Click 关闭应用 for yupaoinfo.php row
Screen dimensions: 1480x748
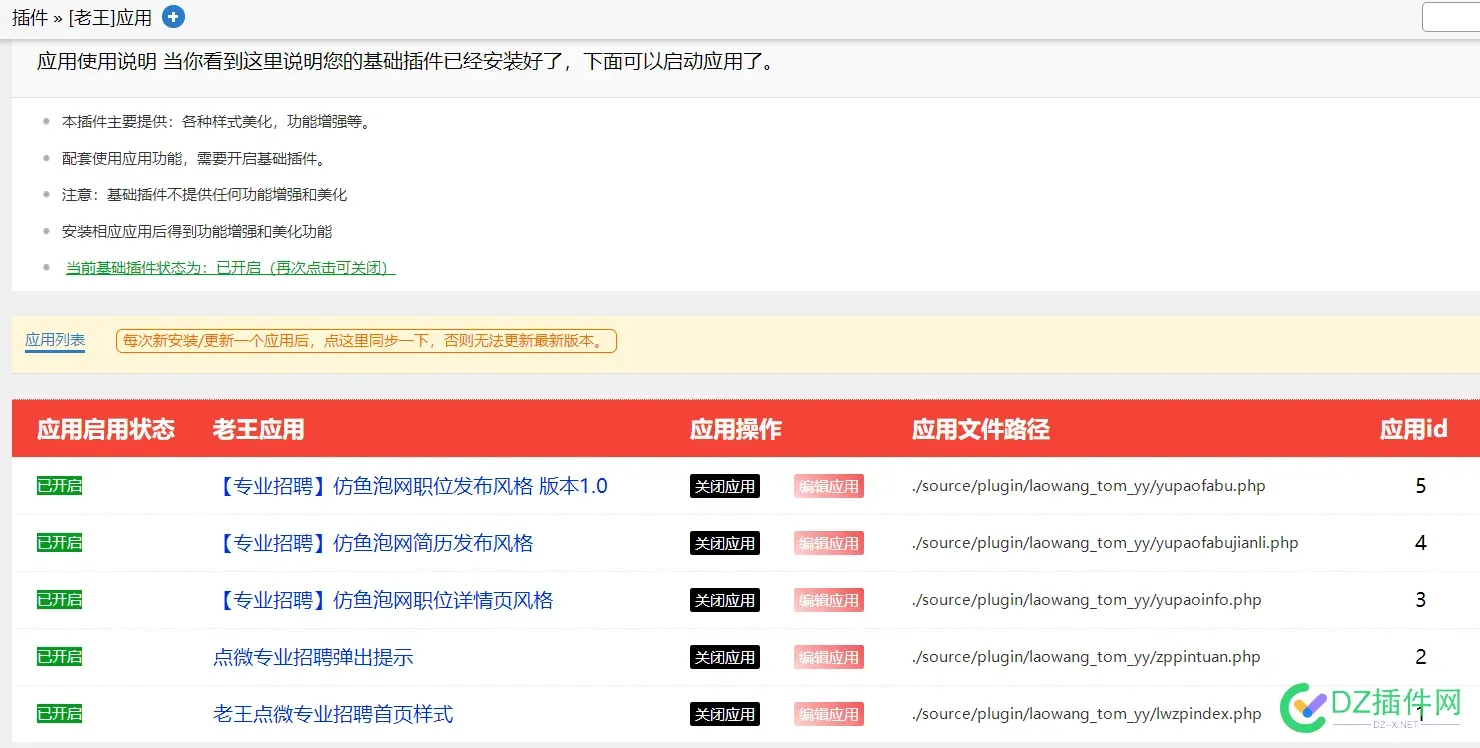[725, 600]
